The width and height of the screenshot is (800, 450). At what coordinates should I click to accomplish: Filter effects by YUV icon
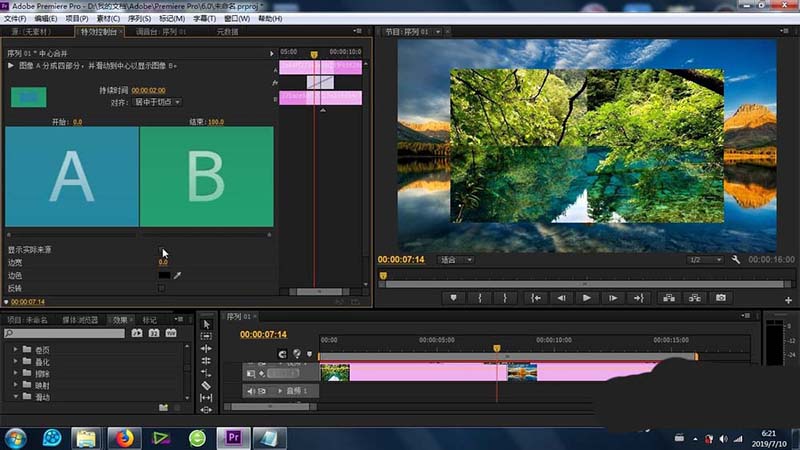171,333
